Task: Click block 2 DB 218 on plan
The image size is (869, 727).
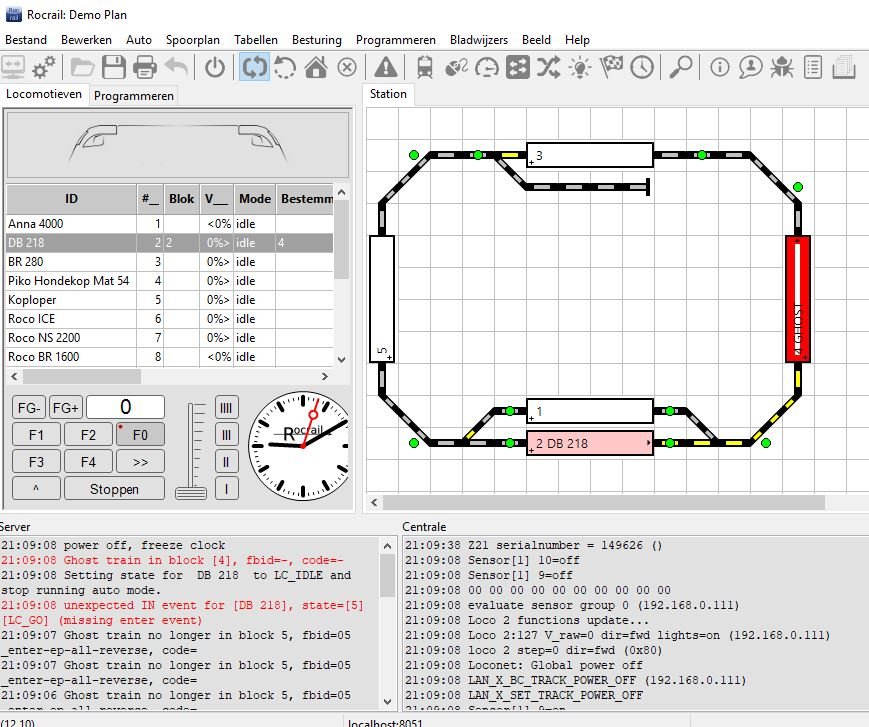Action: coord(590,443)
